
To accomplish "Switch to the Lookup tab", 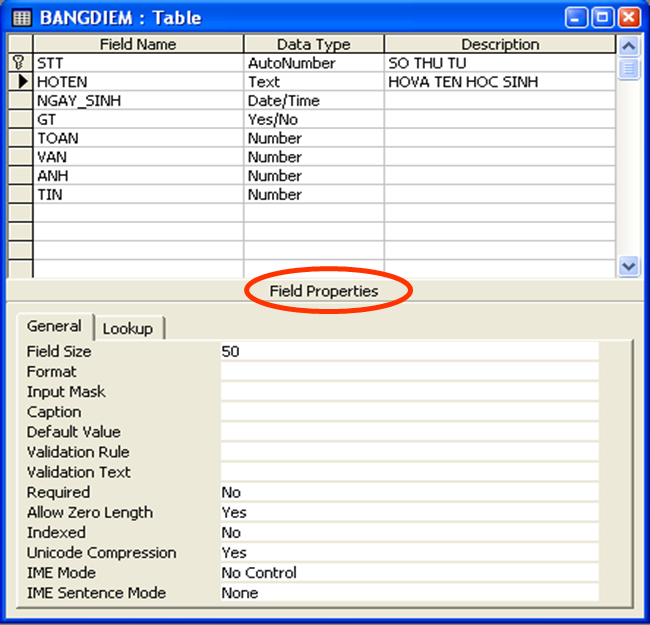I will 128,329.
